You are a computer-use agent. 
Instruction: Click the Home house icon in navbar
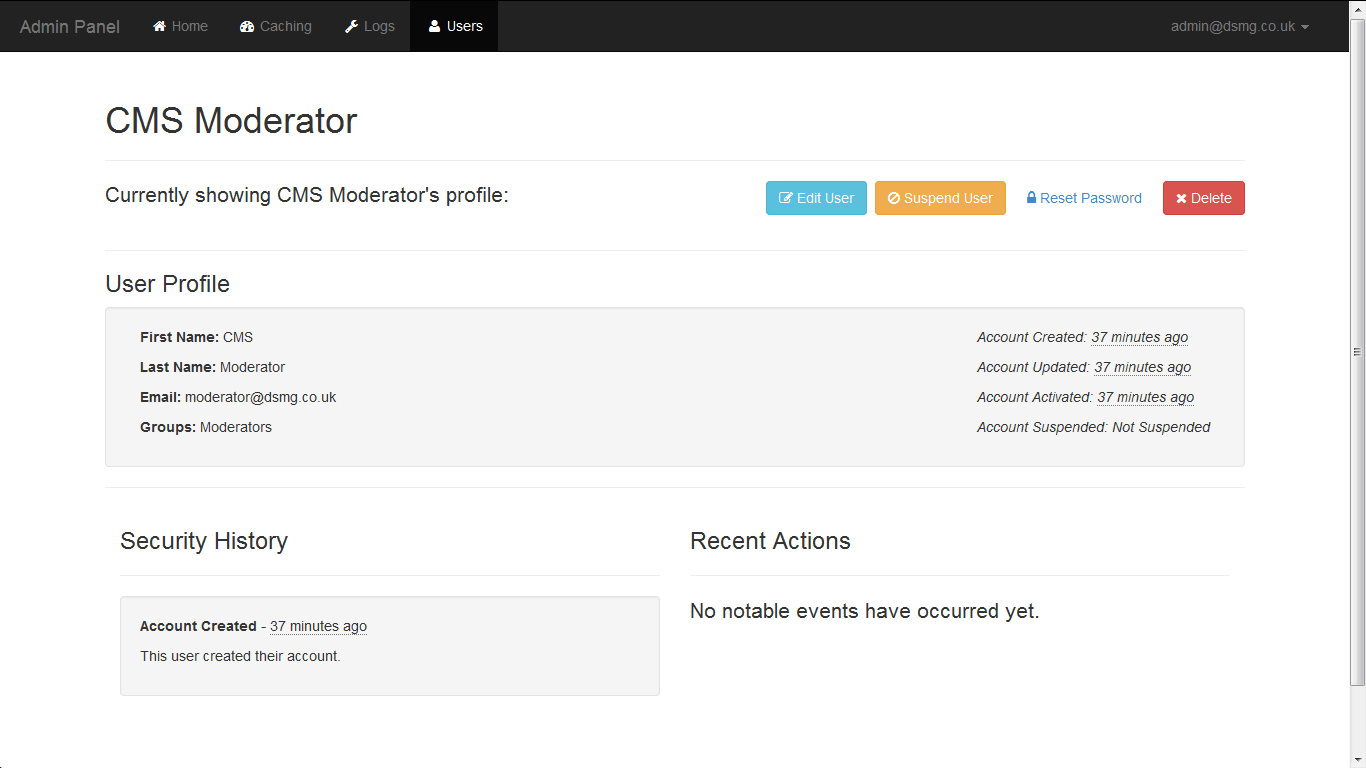(159, 27)
